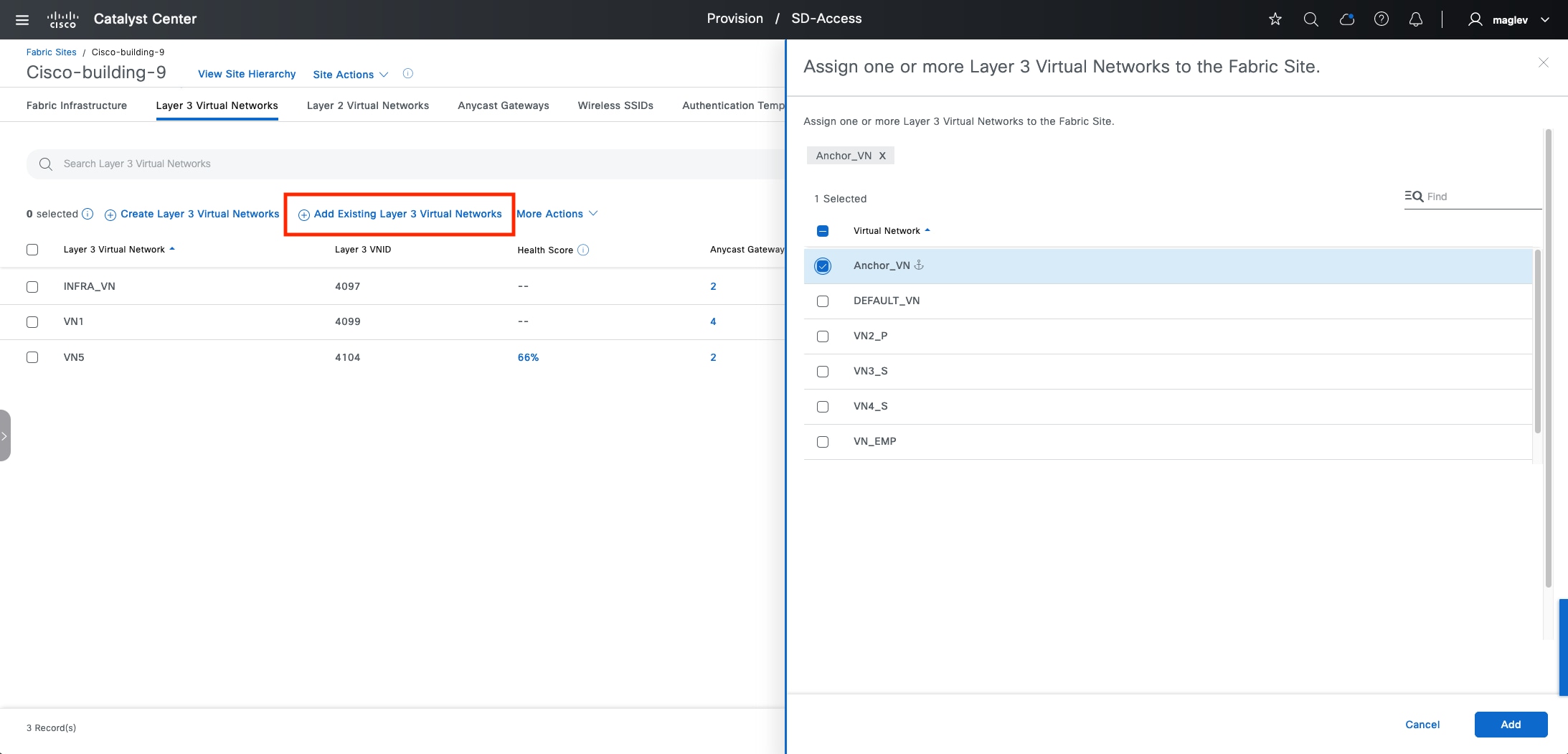
Task: Open the hamburger navigation menu
Action: [22, 19]
